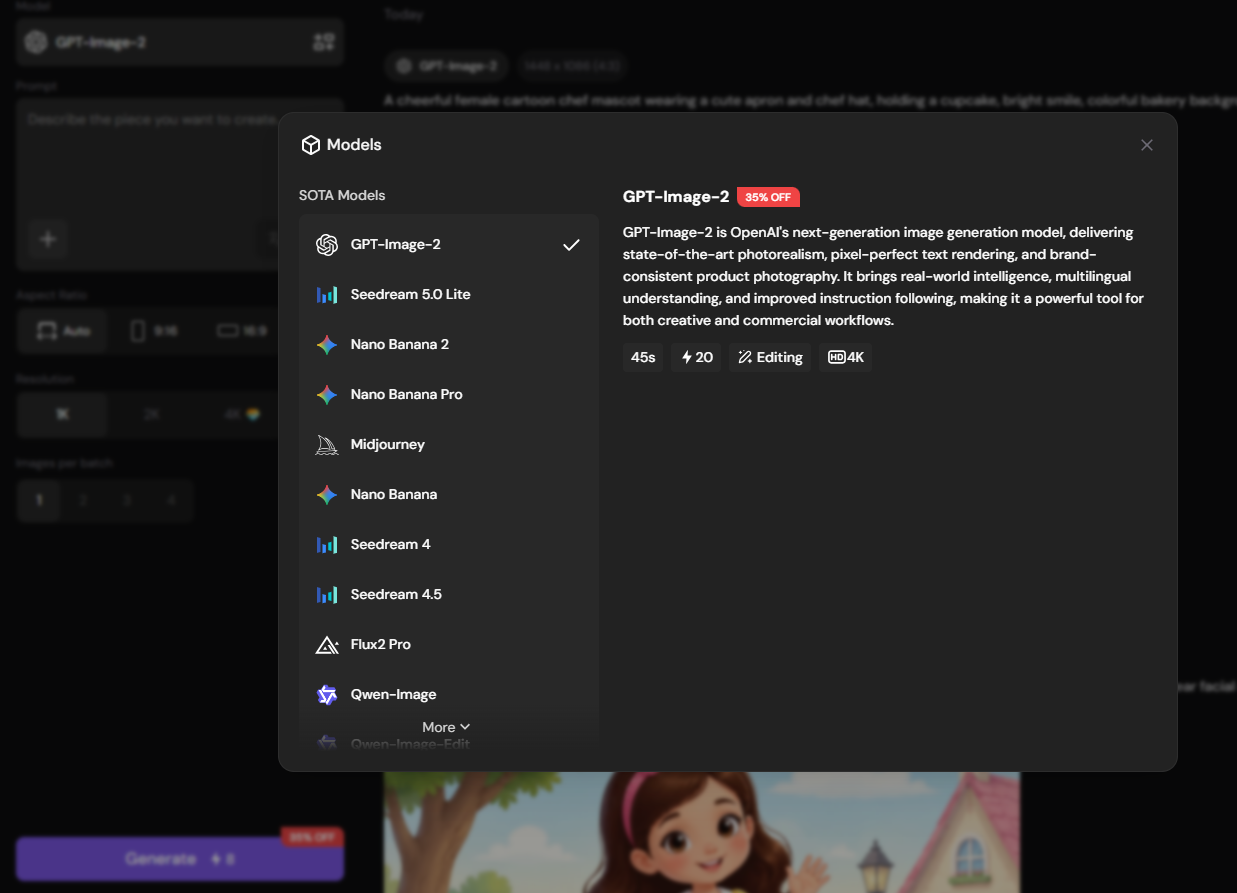The height and width of the screenshot is (893, 1237).
Task: Click the GPT-Image-2 title in details pane
Action: (x=676, y=197)
